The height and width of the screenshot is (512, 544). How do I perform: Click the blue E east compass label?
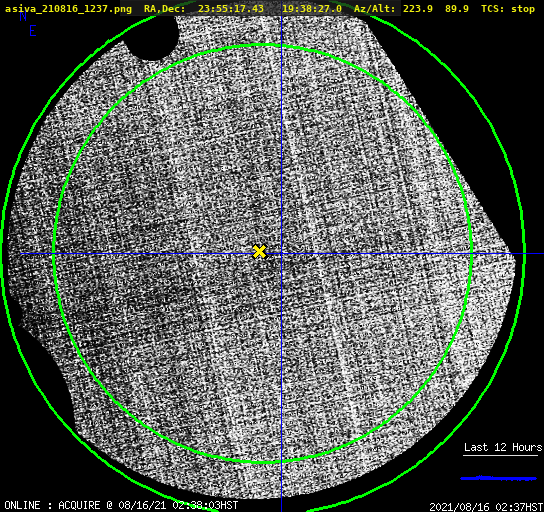click(33, 31)
